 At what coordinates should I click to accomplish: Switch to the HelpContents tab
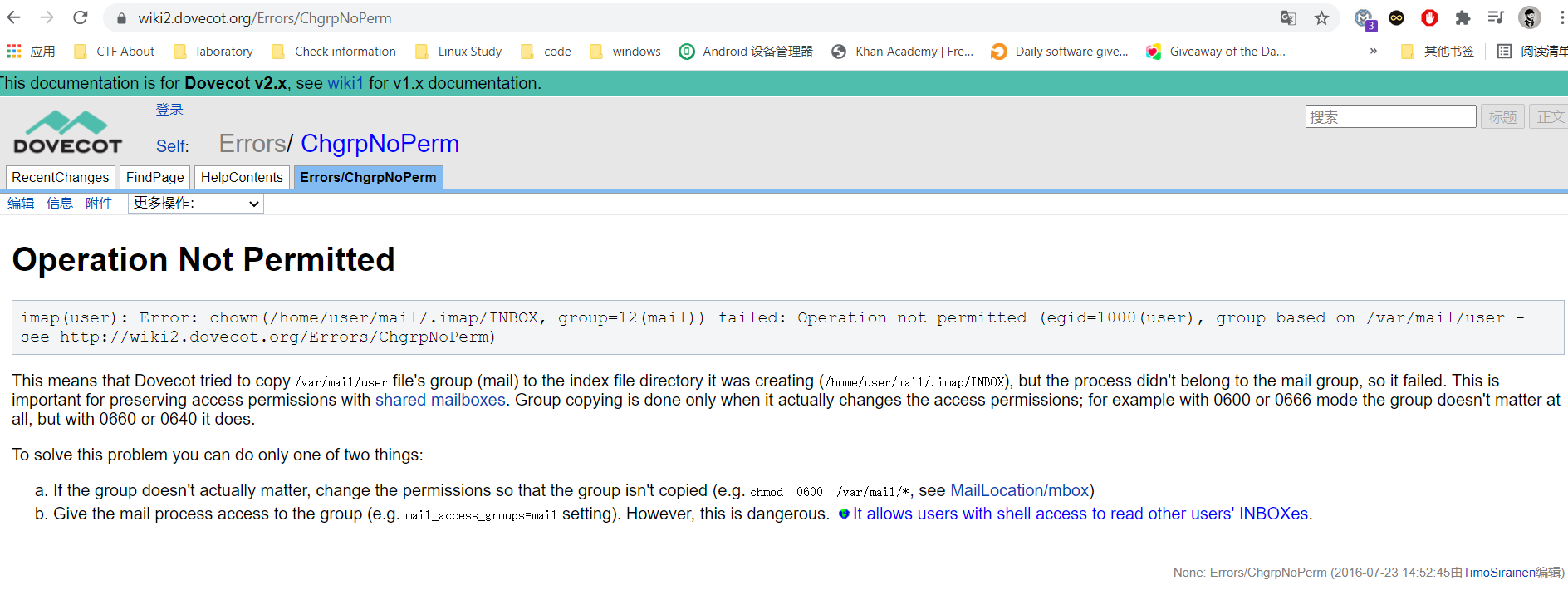(242, 177)
